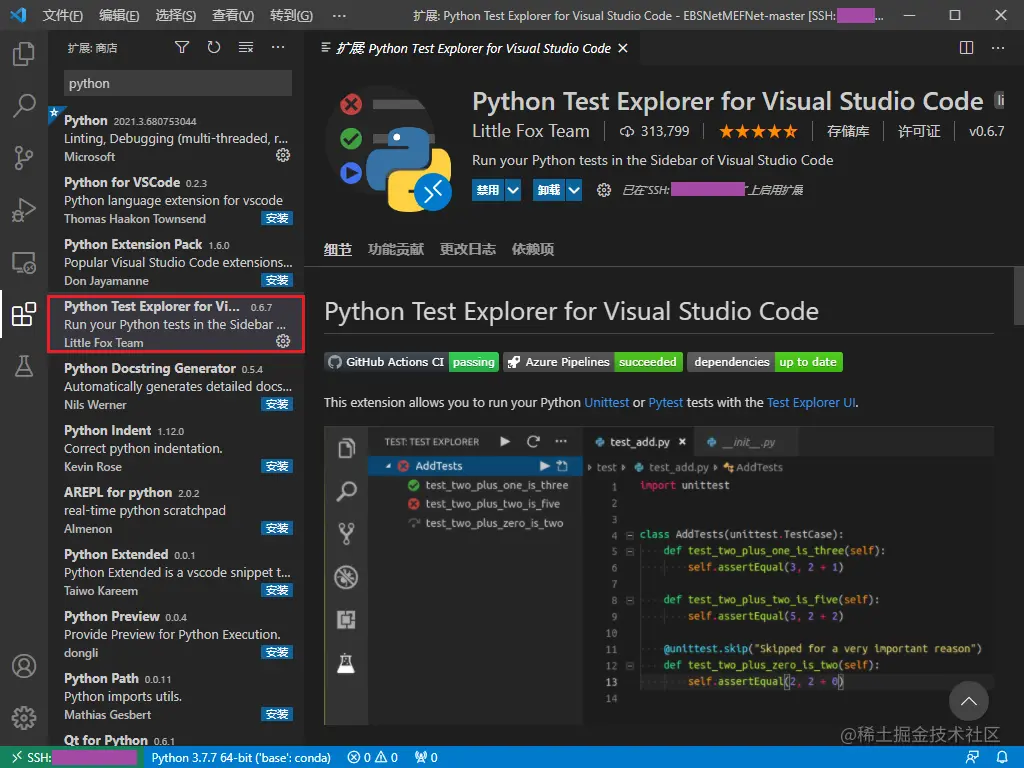Viewport: 1024px width, 768px height.
Task: Open extensions panel more actions ellipsis
Action: click(278, 47)
